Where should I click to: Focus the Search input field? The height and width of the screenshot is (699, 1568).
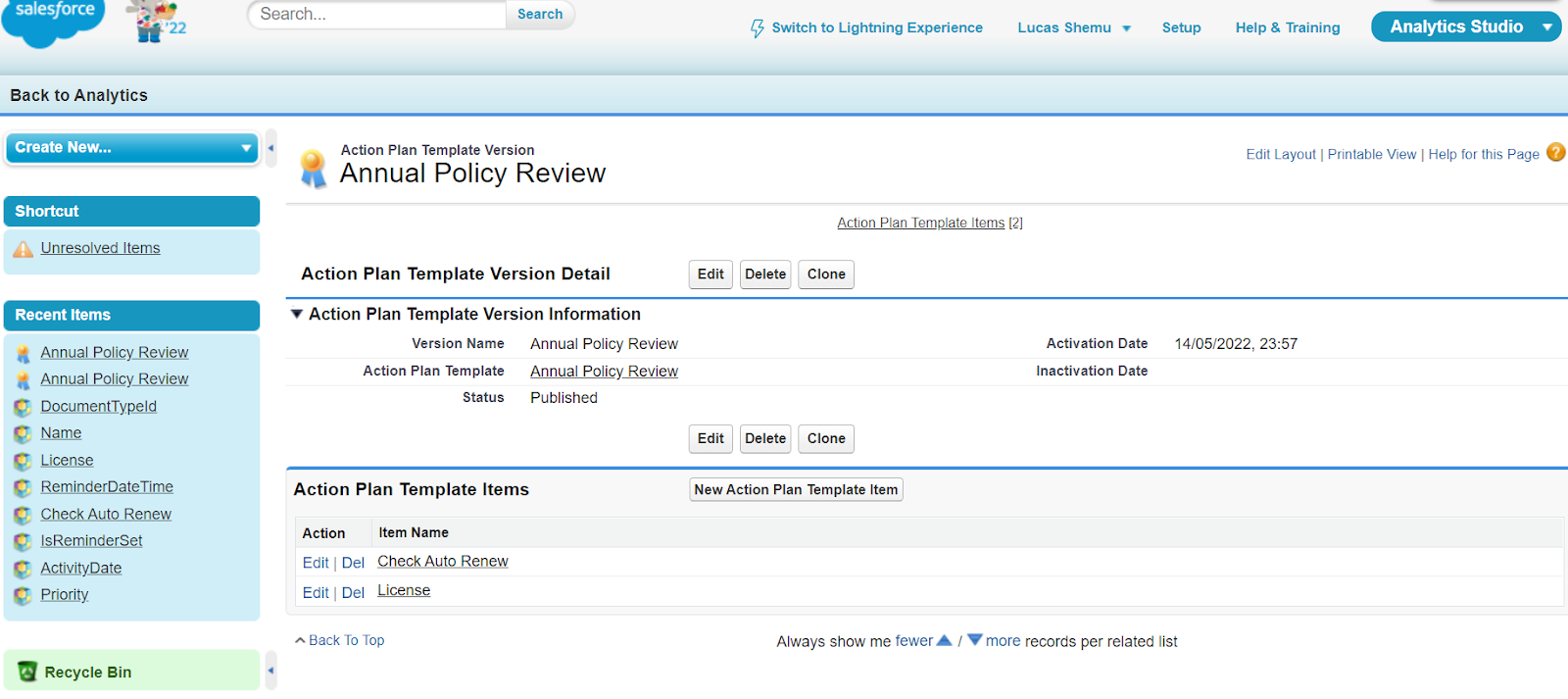377,15
